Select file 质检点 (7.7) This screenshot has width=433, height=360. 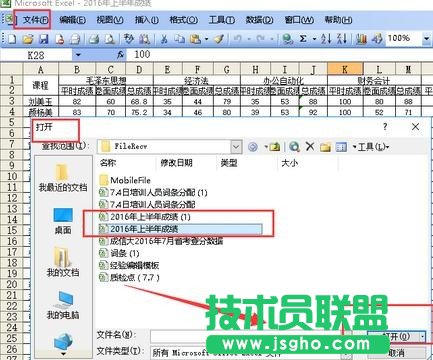click(x=129, y=277)
